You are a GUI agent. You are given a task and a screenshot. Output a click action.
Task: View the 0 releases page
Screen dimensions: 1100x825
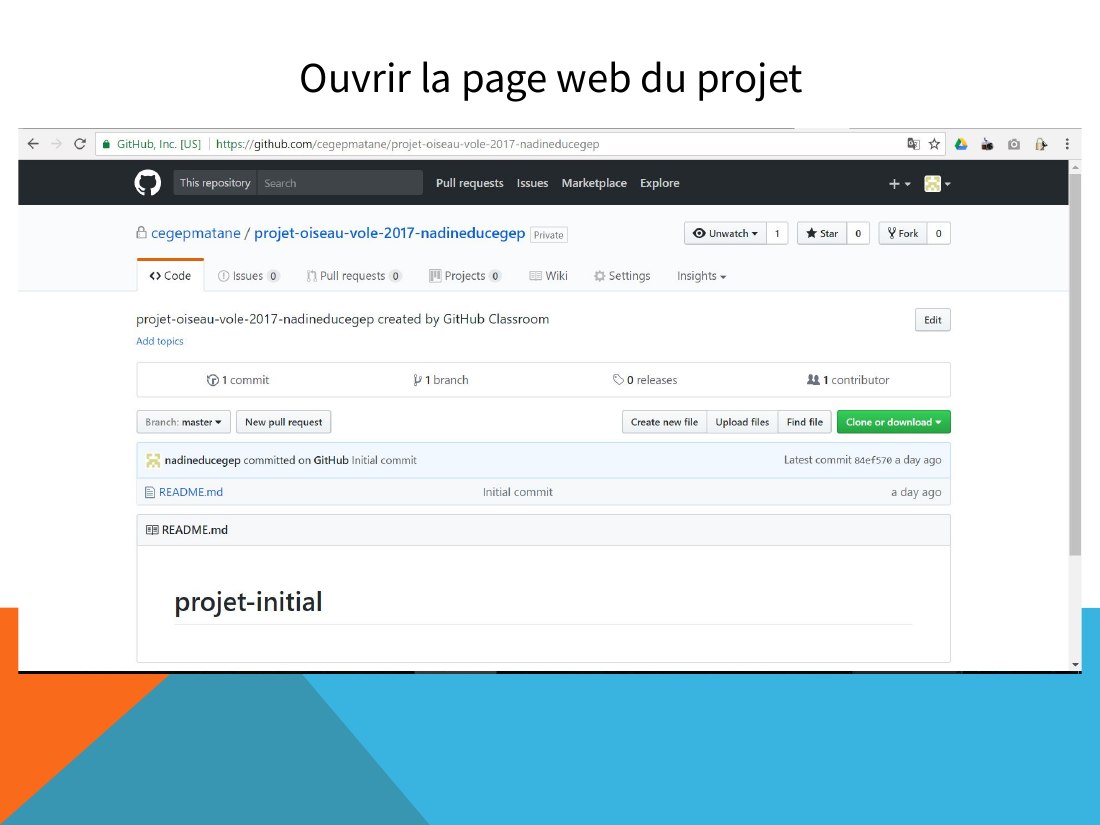645,380
